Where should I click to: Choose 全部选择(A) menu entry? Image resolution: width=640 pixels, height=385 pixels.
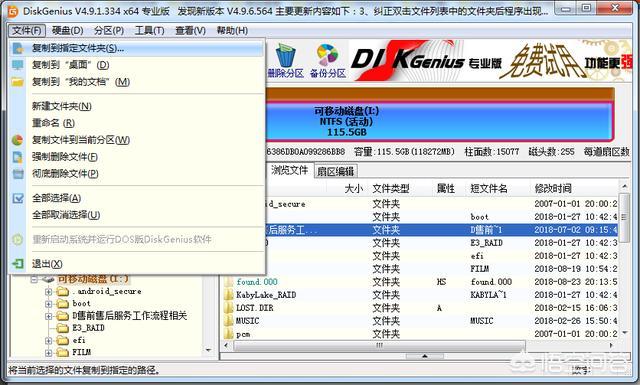pyautogui.click(x=136, y=198)
